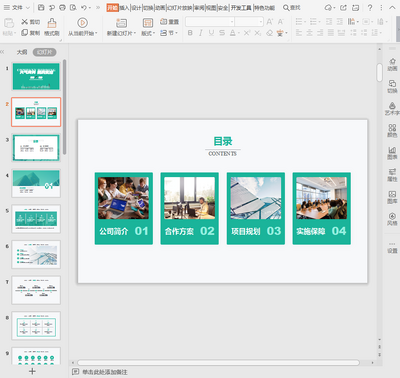Screen dimensions: 400x378
Task: Open the 节 section dropdown
Action: pos(169,33)
